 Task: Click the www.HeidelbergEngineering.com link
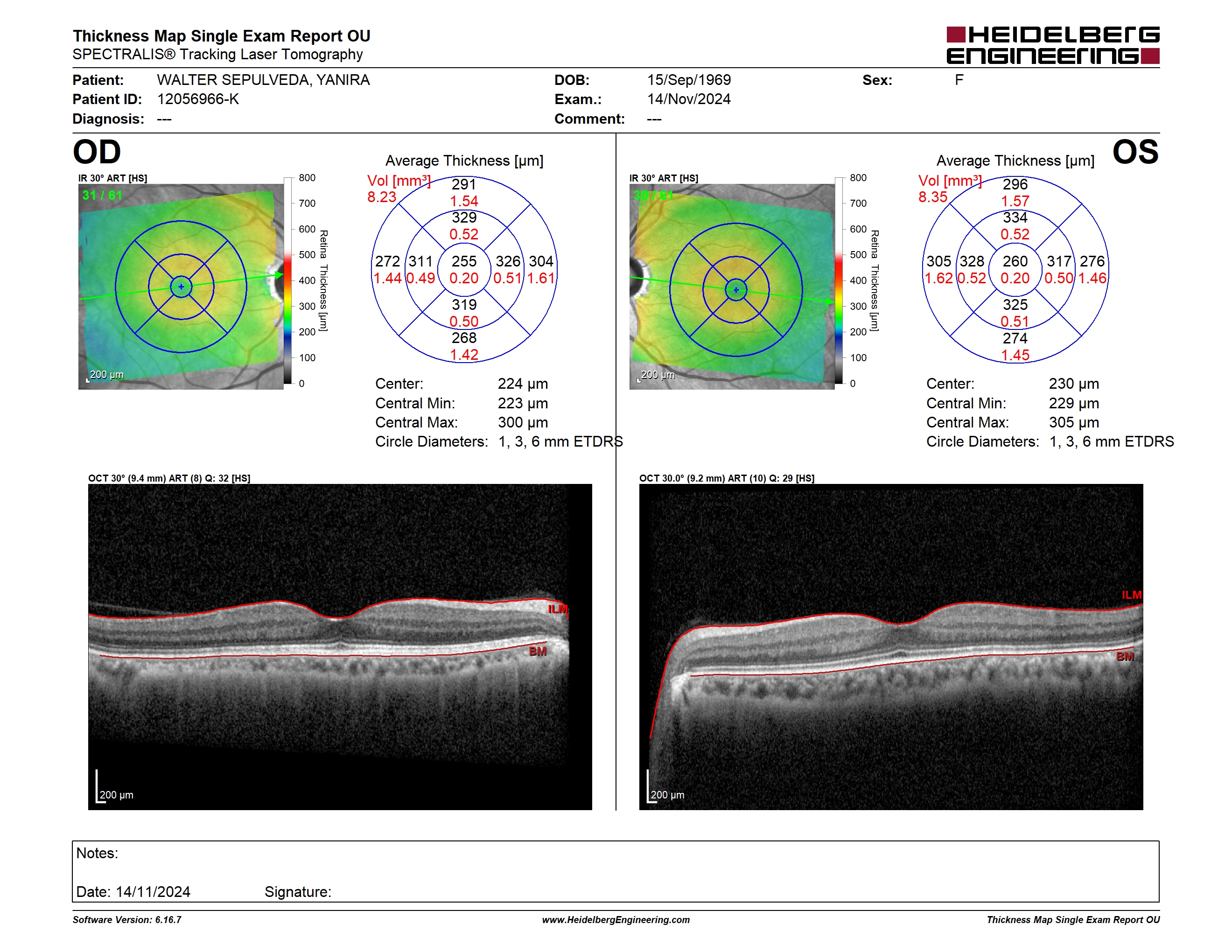pyautogui.click(x=616, y=920)
